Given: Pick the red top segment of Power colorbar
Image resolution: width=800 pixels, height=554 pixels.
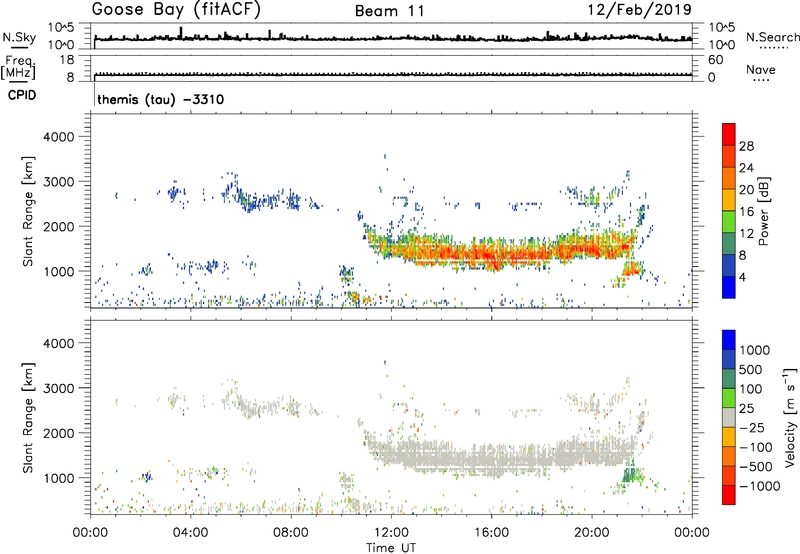Looking at the screenshot, I should pos(729,135).
